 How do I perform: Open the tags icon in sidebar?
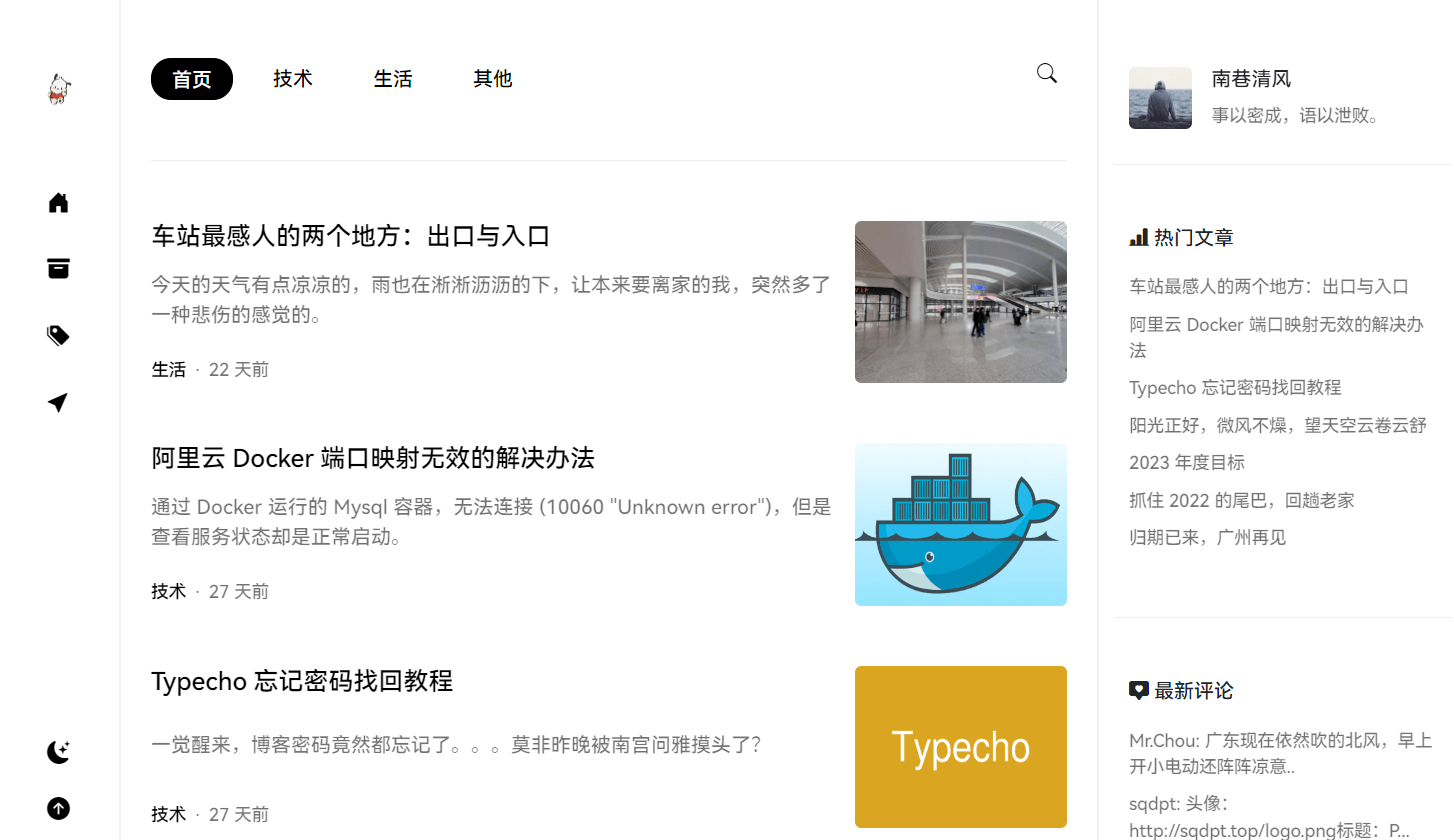click(x=59, y=335)
